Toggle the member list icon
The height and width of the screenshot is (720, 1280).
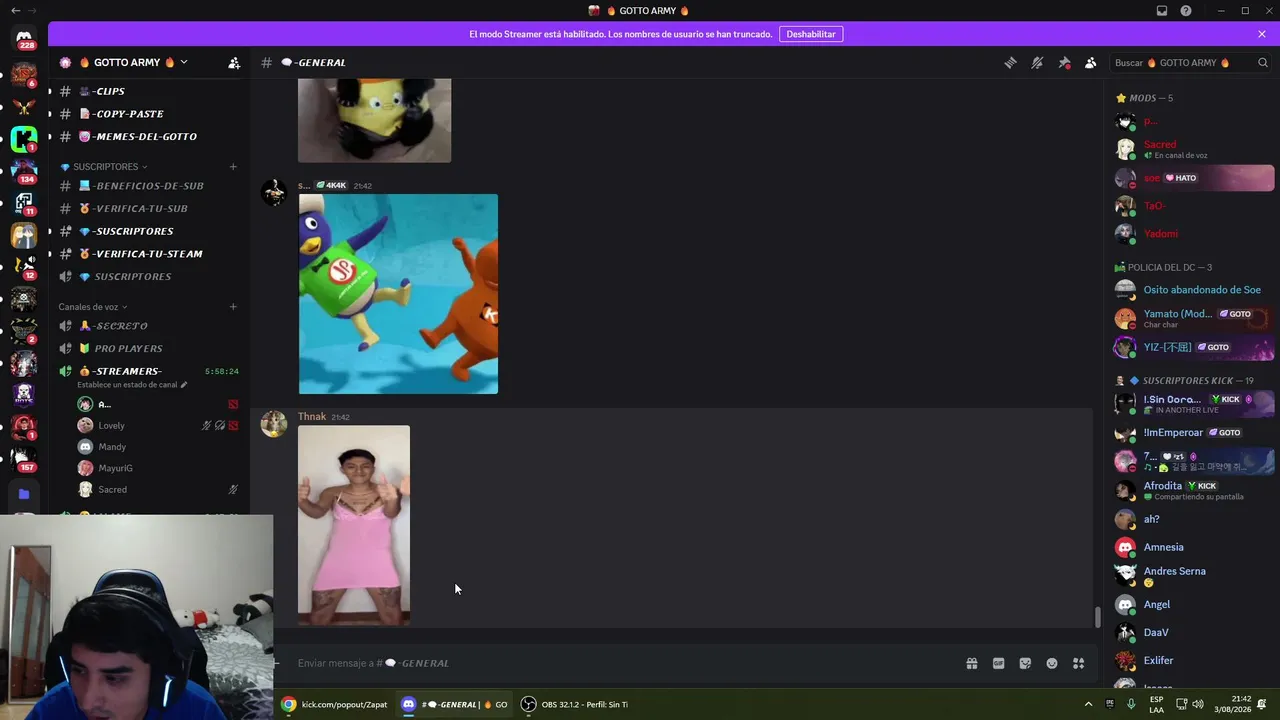[x=1091, y=62]
